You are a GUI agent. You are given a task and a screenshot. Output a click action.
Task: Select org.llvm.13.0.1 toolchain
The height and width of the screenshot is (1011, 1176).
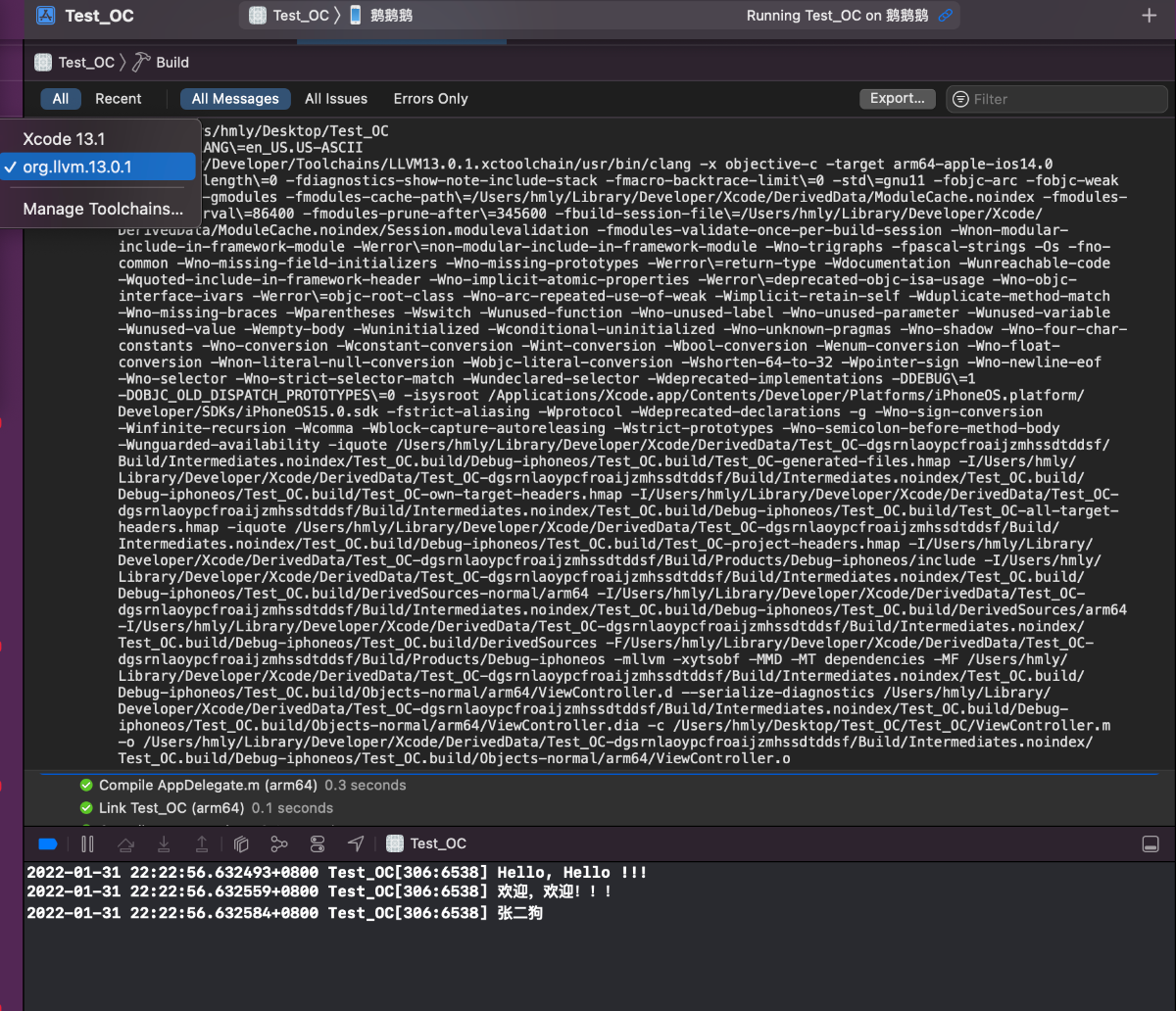tap(99, 167)
